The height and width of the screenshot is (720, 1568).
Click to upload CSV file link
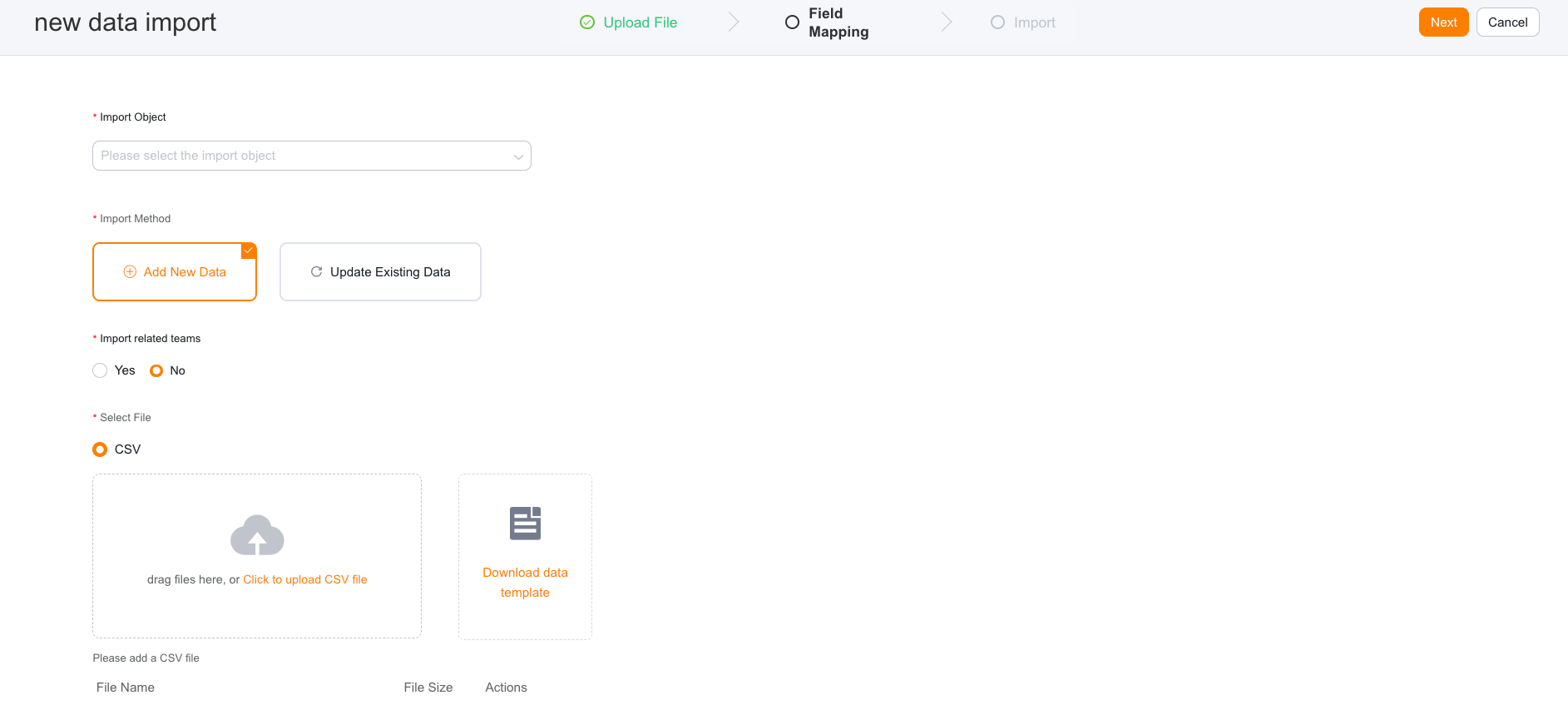click(305, 579)
